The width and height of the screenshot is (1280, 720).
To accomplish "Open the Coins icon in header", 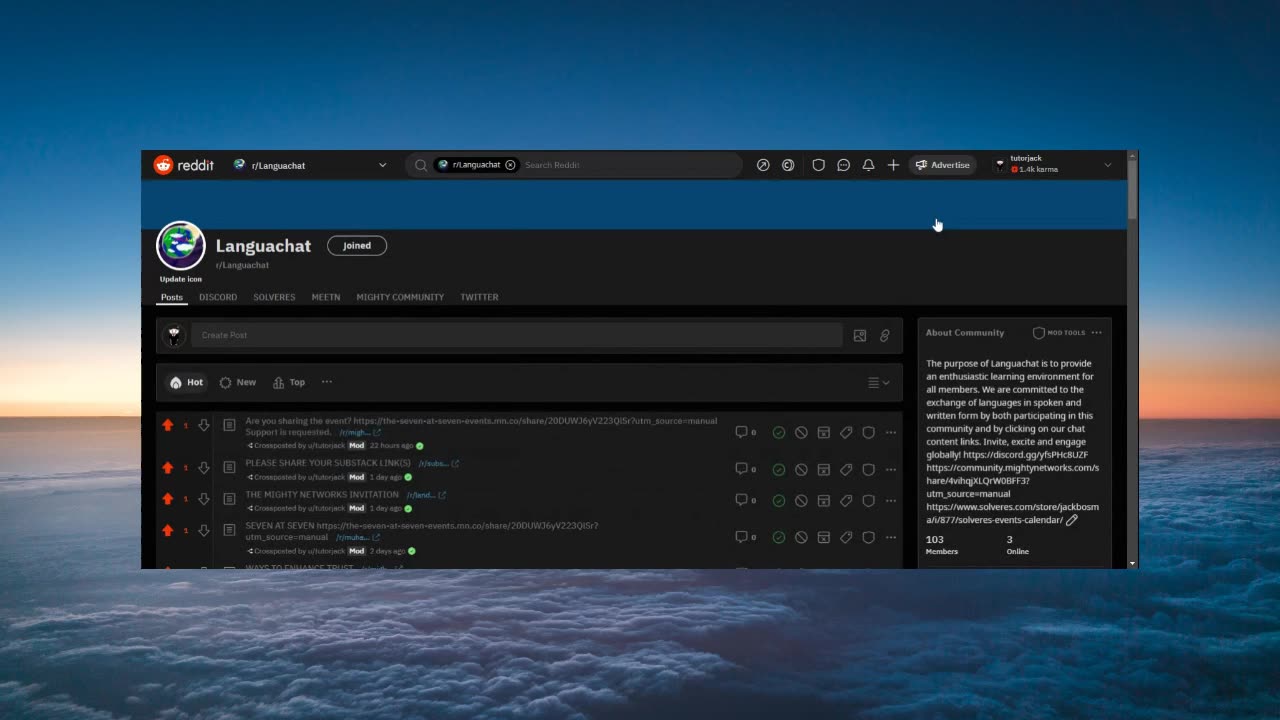I will 788,165.
